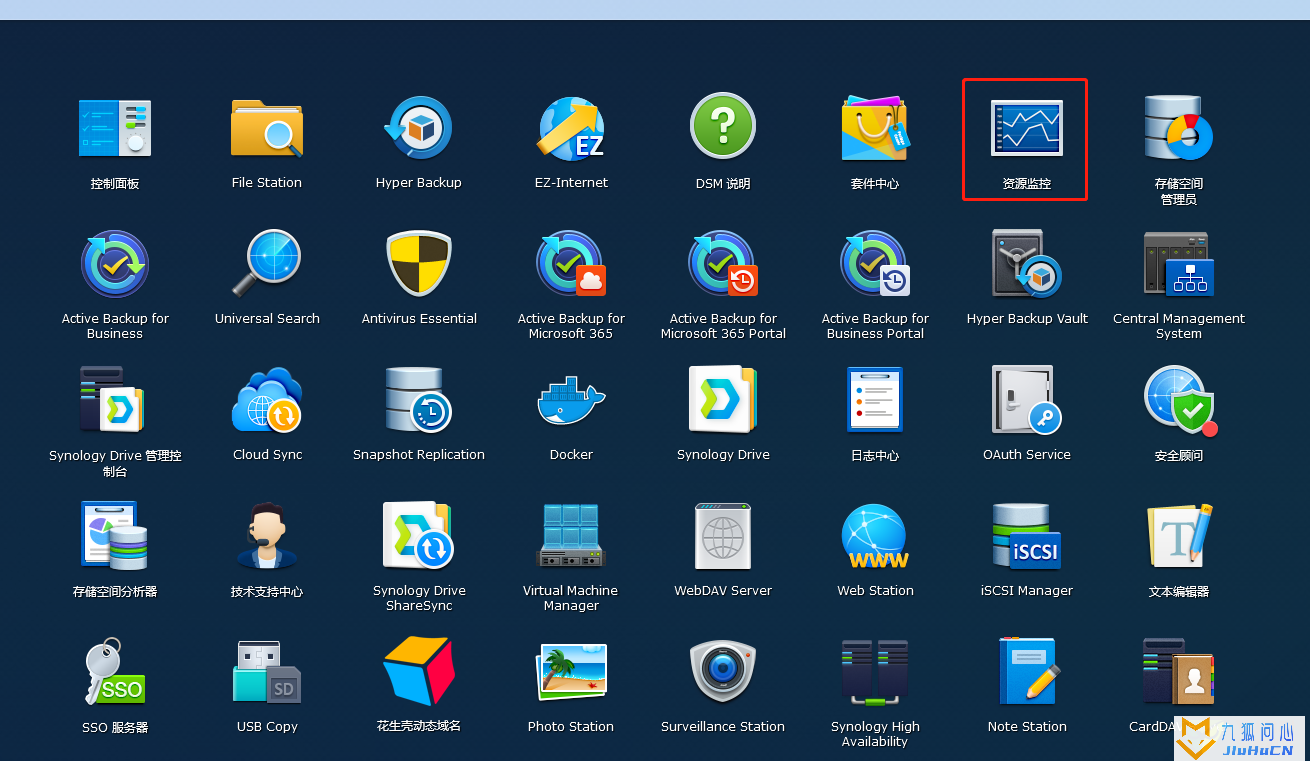This screenshot has height=761, width=1310.
Task: Open the CardDAV Server app
Action: tap(1179, 671)
